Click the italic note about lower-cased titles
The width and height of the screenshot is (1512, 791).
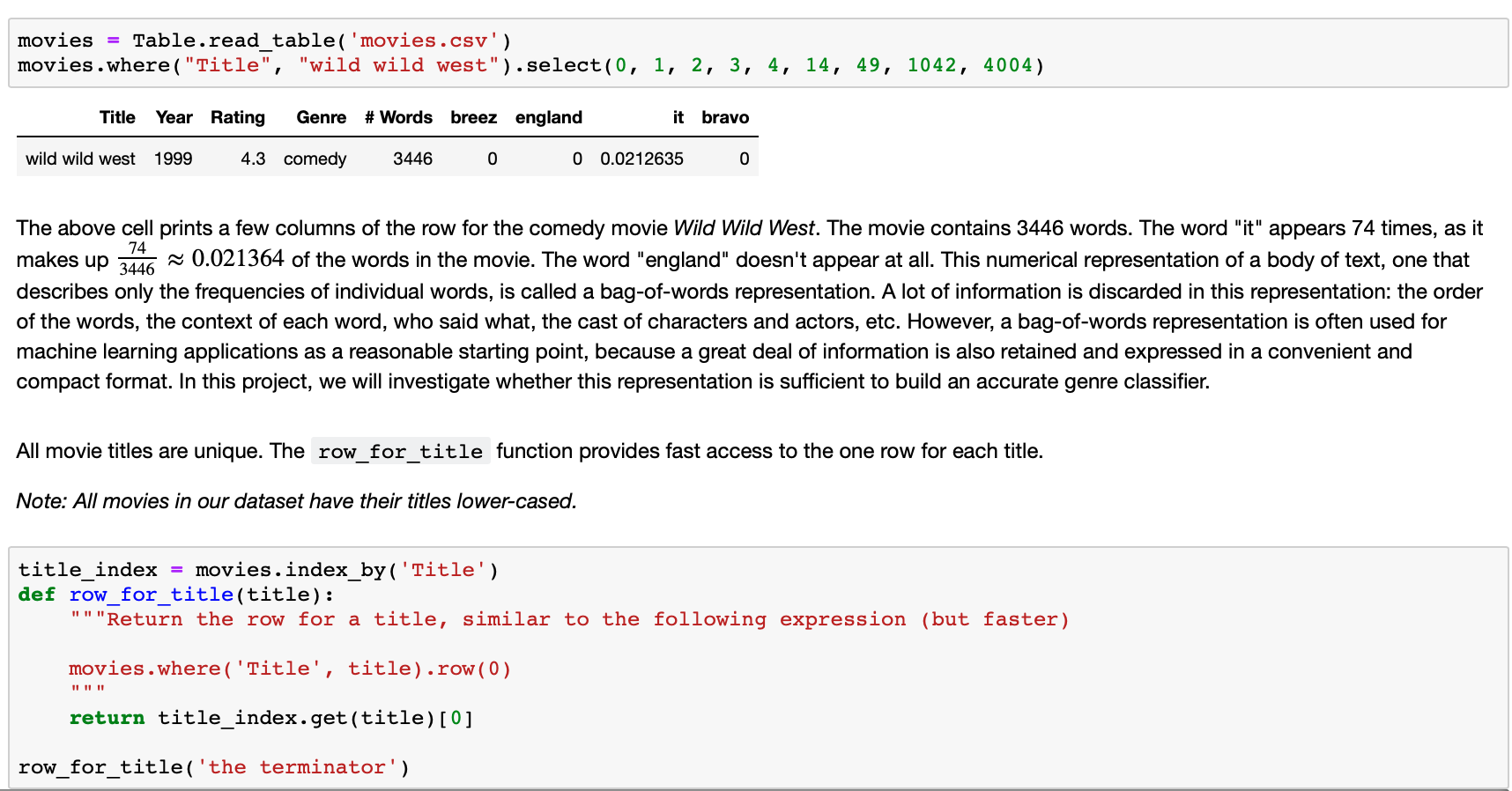tap(296, 501)
